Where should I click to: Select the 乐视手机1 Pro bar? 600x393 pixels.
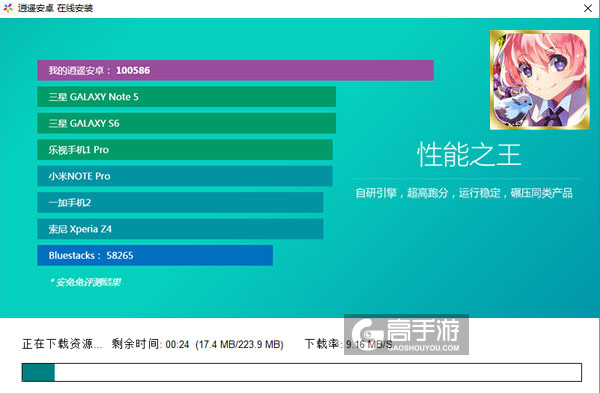pos(185,150)
